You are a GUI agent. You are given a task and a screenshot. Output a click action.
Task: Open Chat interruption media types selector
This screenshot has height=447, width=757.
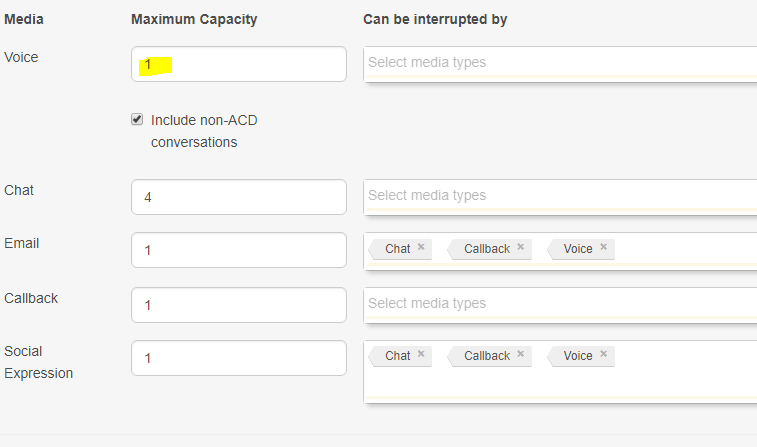click(560, 196)
